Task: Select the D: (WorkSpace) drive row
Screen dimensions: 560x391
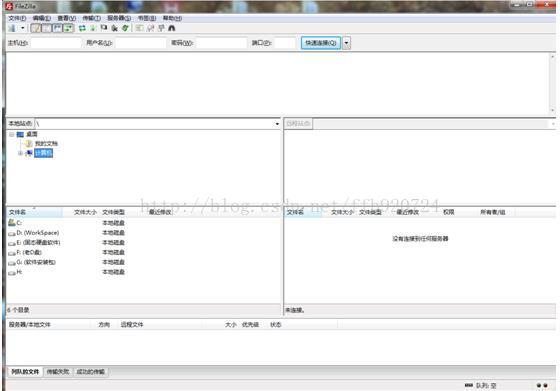Action: click(144, 233)
